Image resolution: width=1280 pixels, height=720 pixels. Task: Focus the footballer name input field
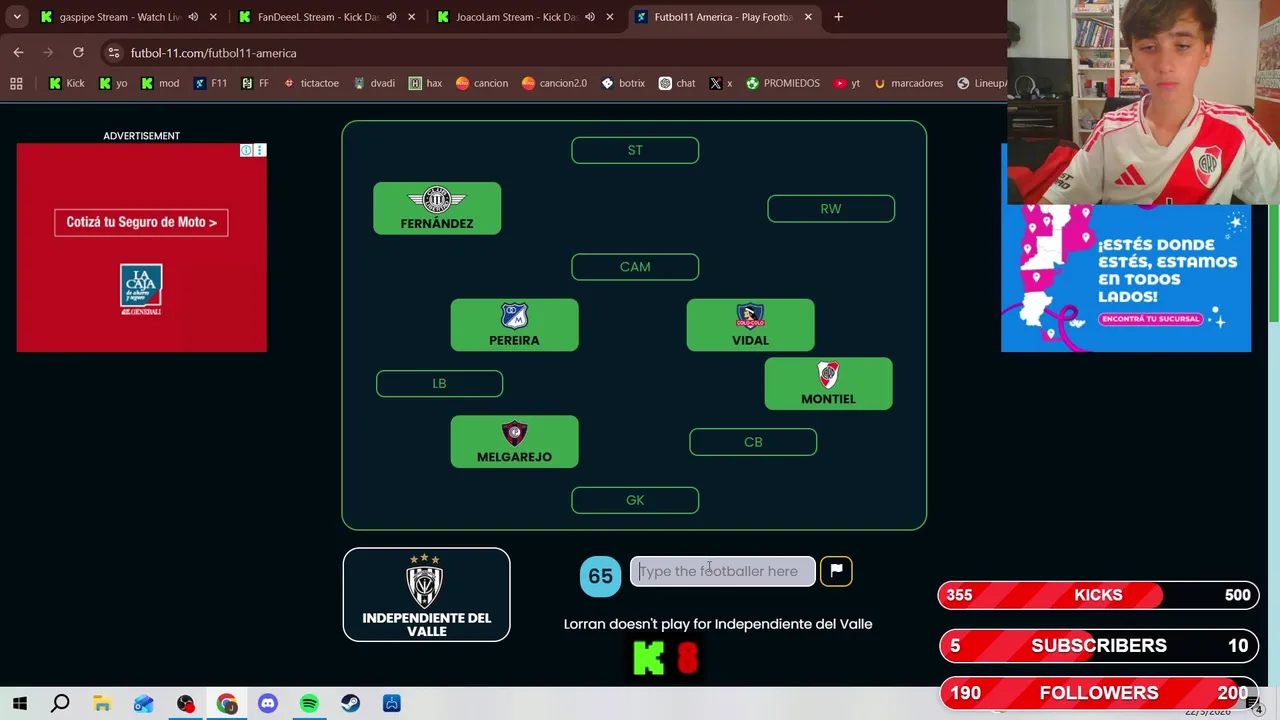point(722,571)
